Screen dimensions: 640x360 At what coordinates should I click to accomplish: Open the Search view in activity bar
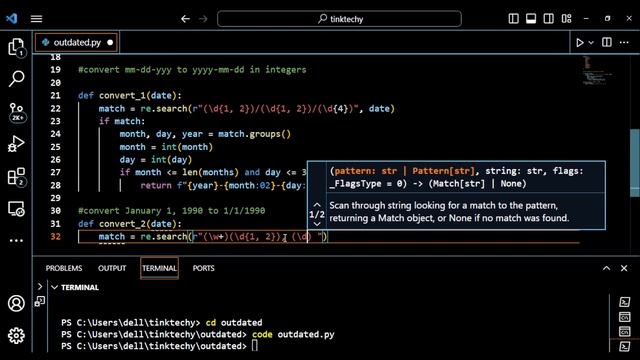(x=16, y=79)
